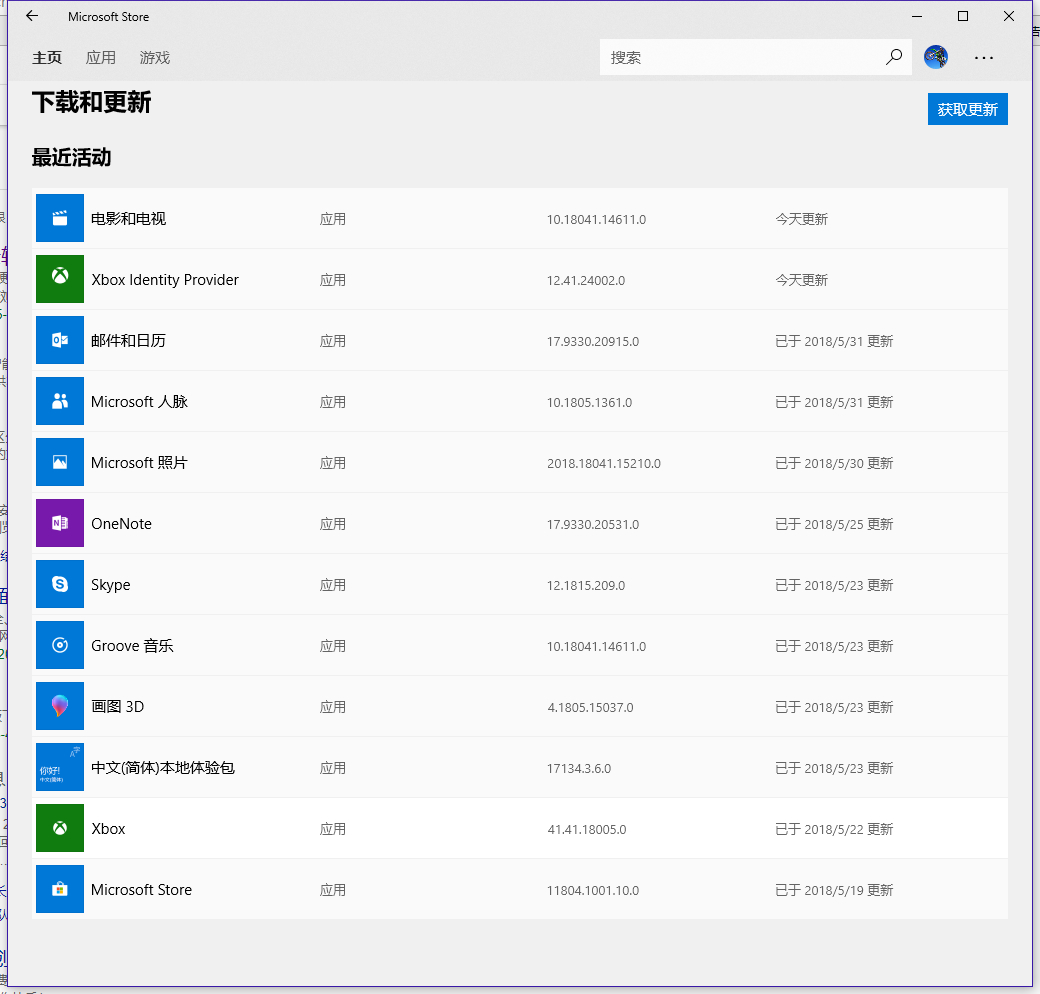
Task: Open the Microsoft Store name in list
Action: tap(141, 890)
